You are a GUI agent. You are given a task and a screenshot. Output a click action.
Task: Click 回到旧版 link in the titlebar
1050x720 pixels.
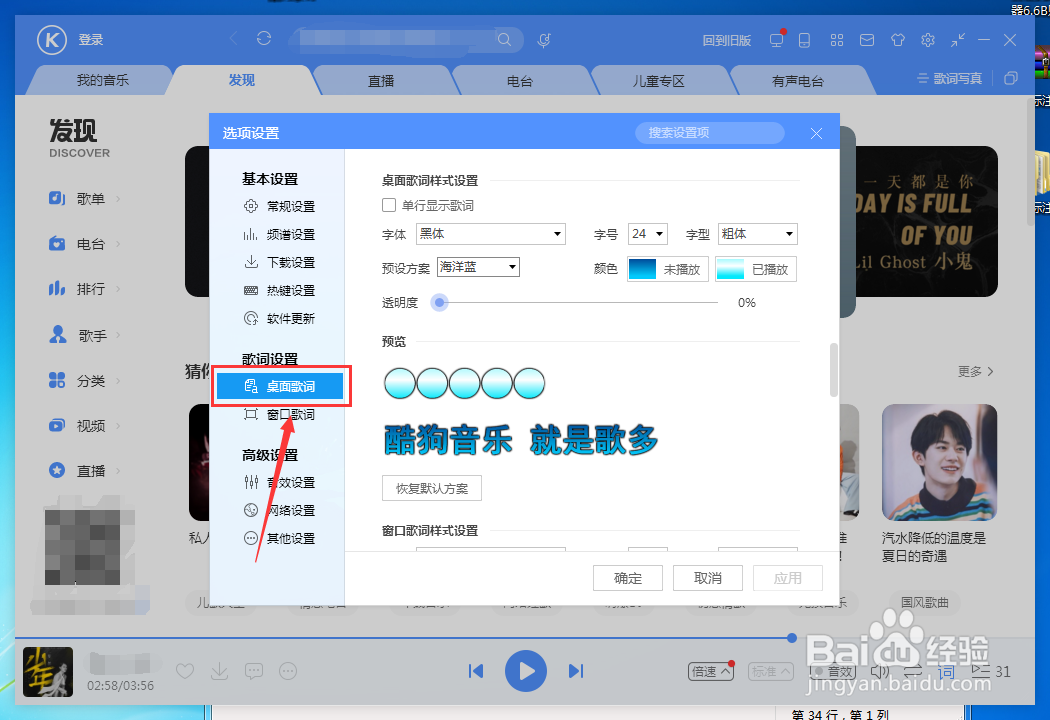click(x=724, y=40)
